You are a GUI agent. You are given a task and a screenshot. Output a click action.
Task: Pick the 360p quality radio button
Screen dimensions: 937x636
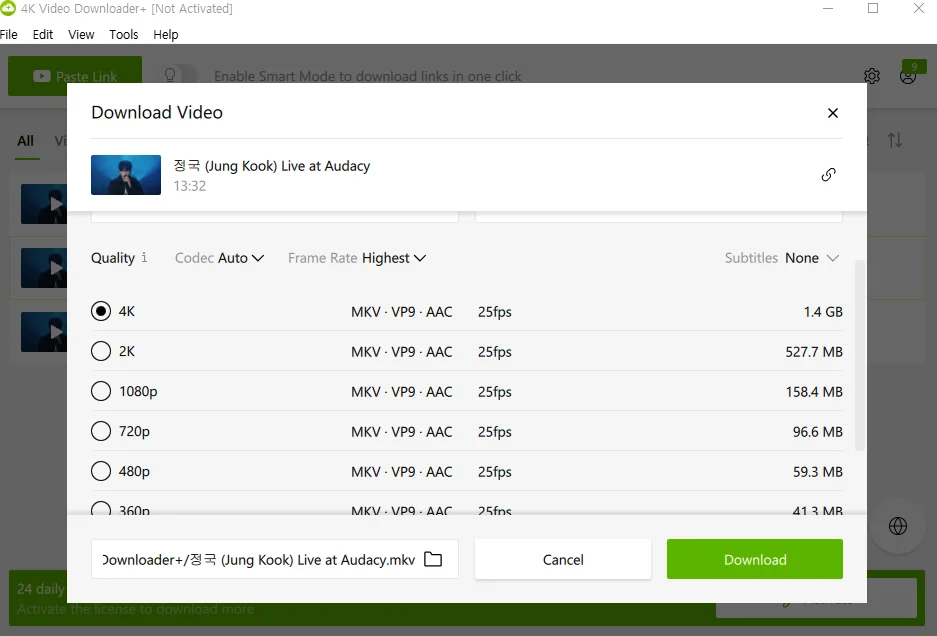[101, 509]
